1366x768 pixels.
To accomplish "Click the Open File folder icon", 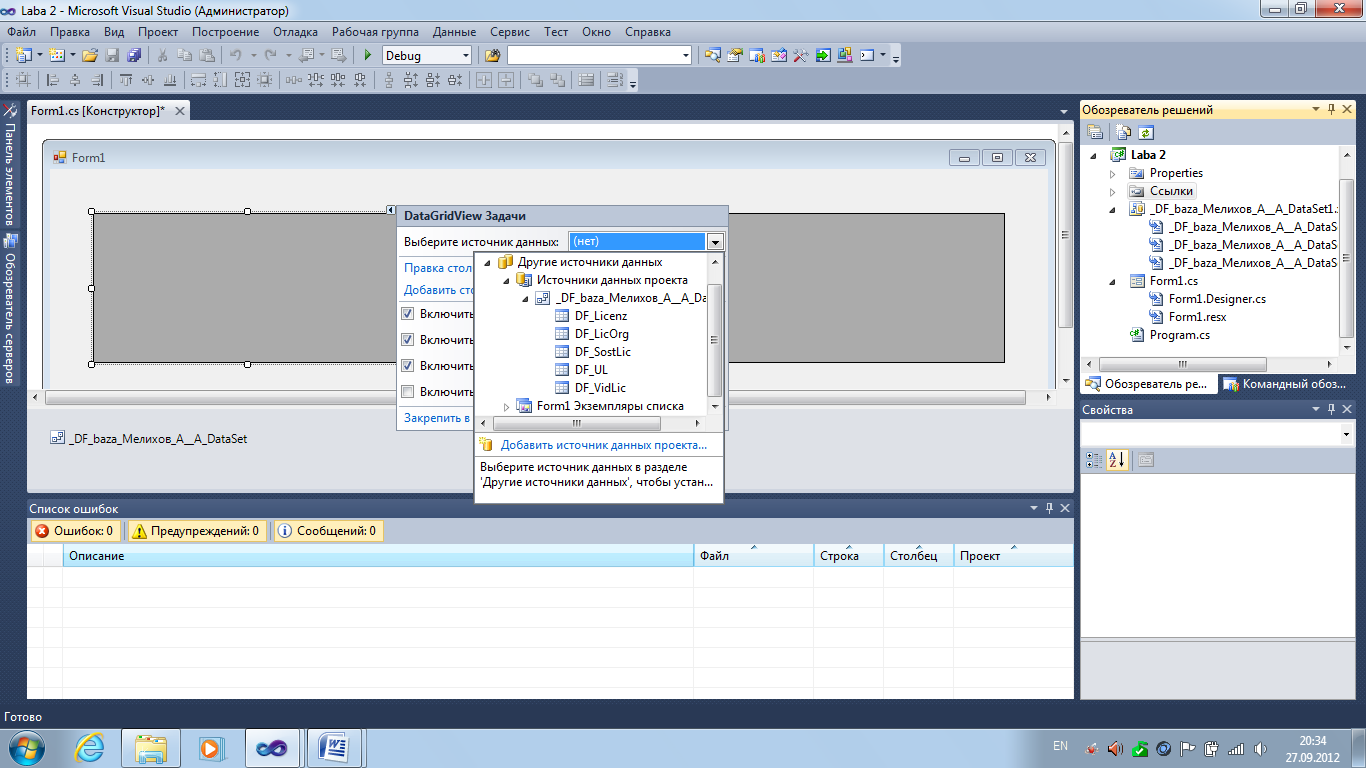I will [x=90, y=56].
